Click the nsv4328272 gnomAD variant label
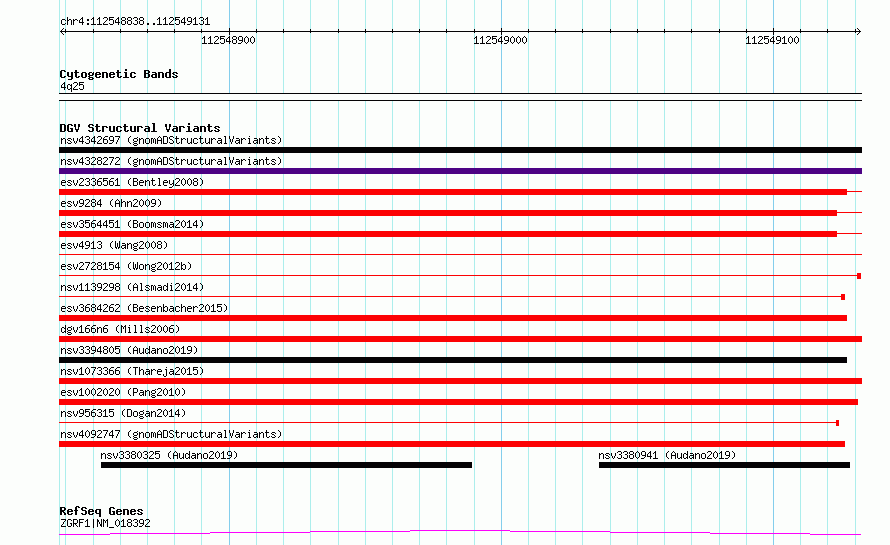890x545 pixels. (x=171, y=161)
